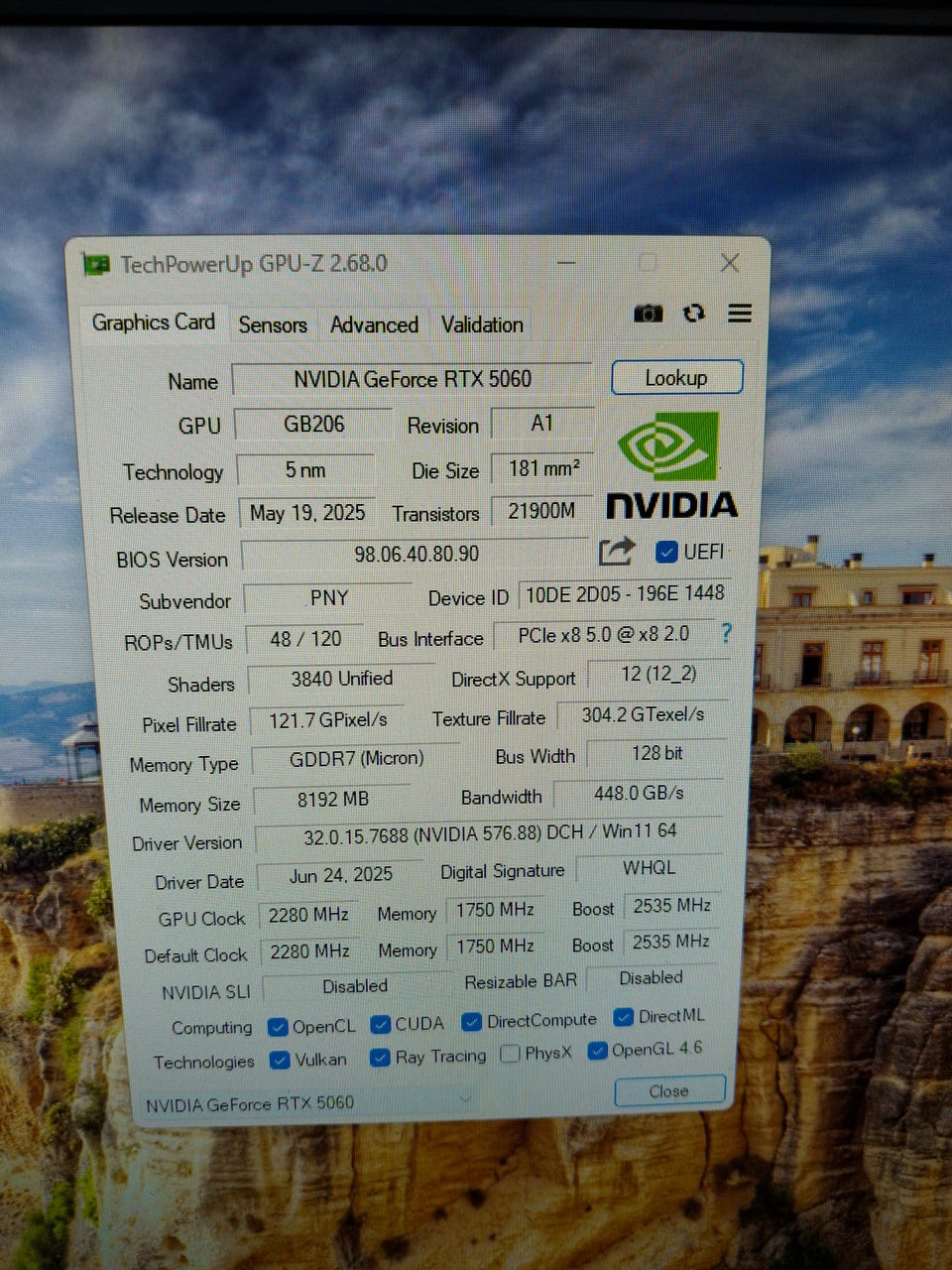Click the Default Clock field 2280 MHz

pyautogui.click(x=309, y=952)
